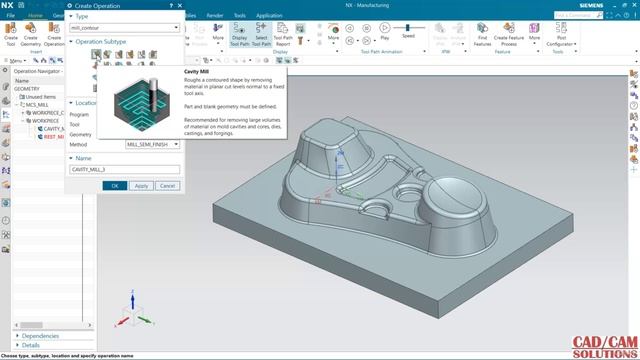The width and height of the screenshot is (640, 360).
Task: Collapse the Location section
Action: (71, 103)
